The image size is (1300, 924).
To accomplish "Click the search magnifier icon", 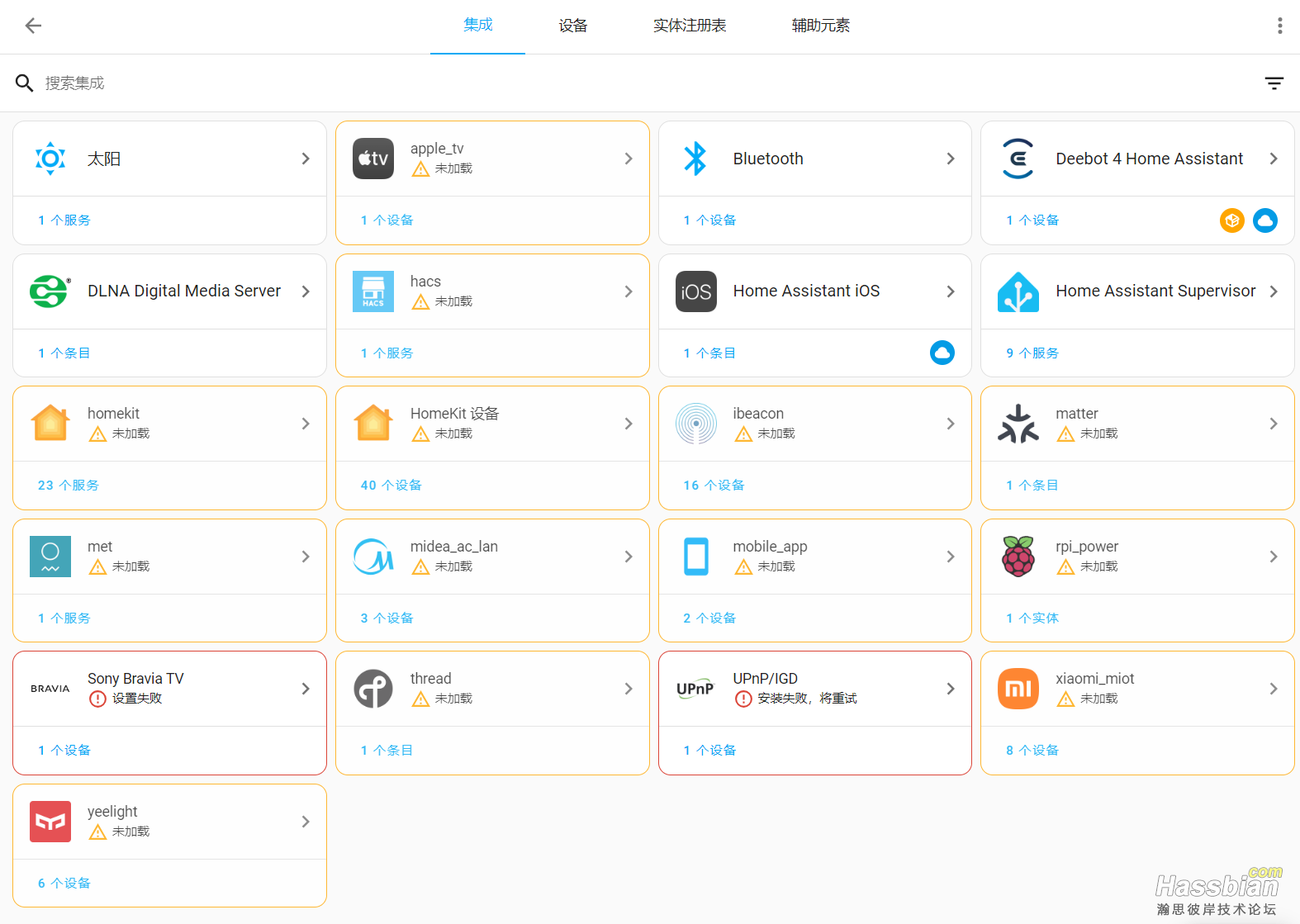I will coord(25,83).
